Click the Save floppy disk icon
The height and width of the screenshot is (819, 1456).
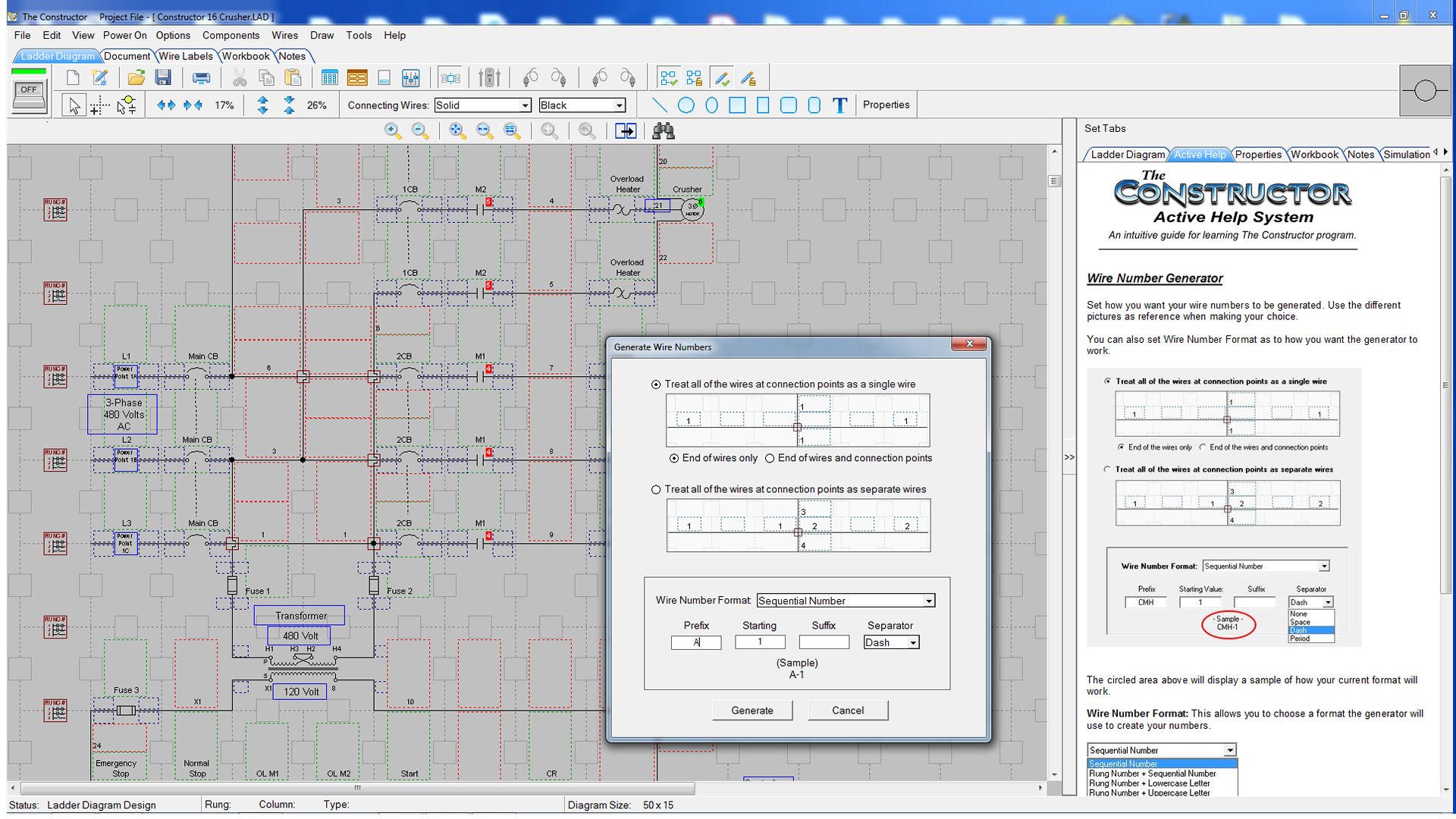(x=163, y=77)
